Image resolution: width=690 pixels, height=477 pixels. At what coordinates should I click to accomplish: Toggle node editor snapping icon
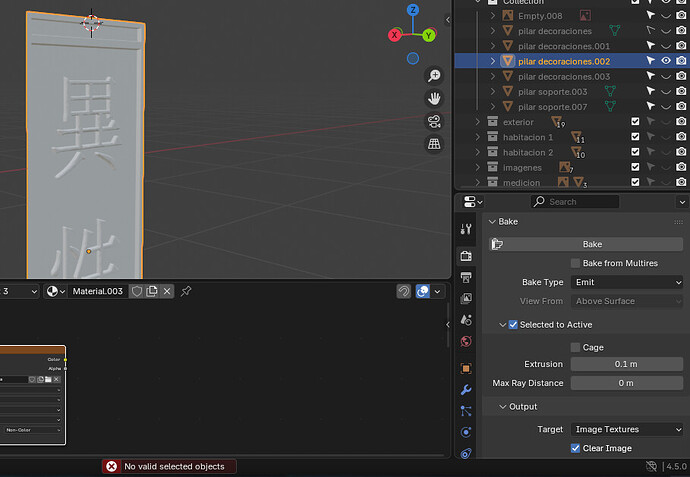[x=404, y=291]
